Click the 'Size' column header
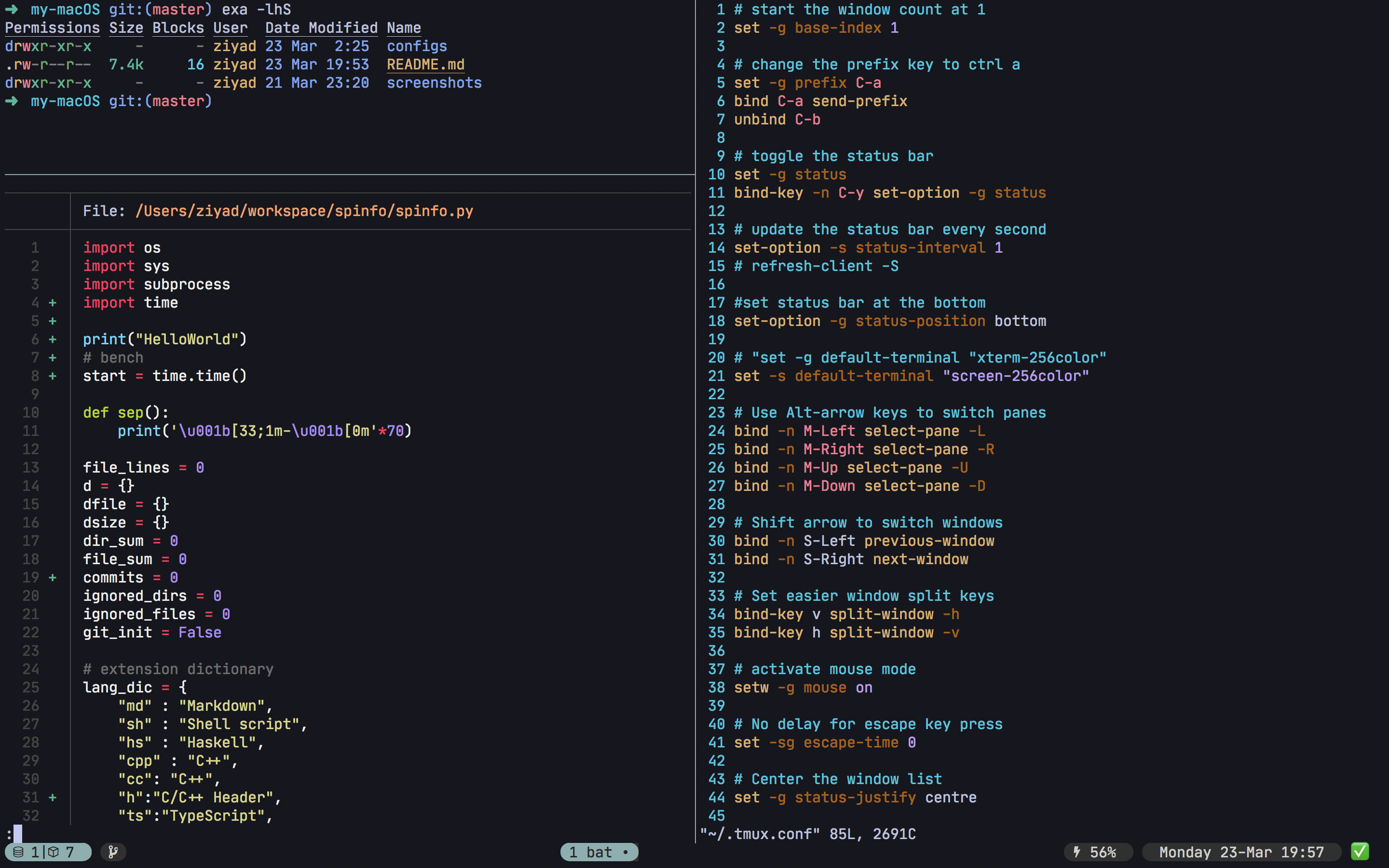The image size is (1389, 868). click(x=126, y=27)
